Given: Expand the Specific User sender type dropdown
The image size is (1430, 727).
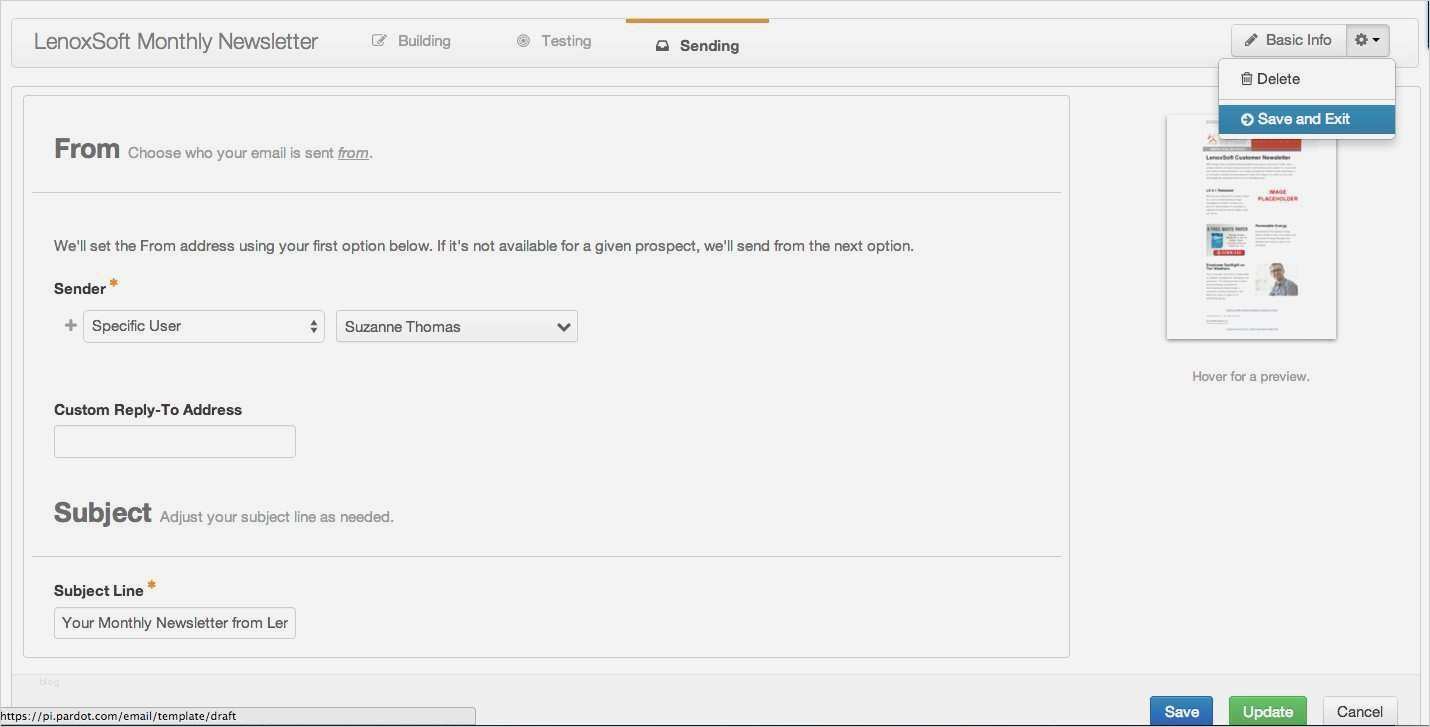Looking at the screenshot, I should point(204,326).
